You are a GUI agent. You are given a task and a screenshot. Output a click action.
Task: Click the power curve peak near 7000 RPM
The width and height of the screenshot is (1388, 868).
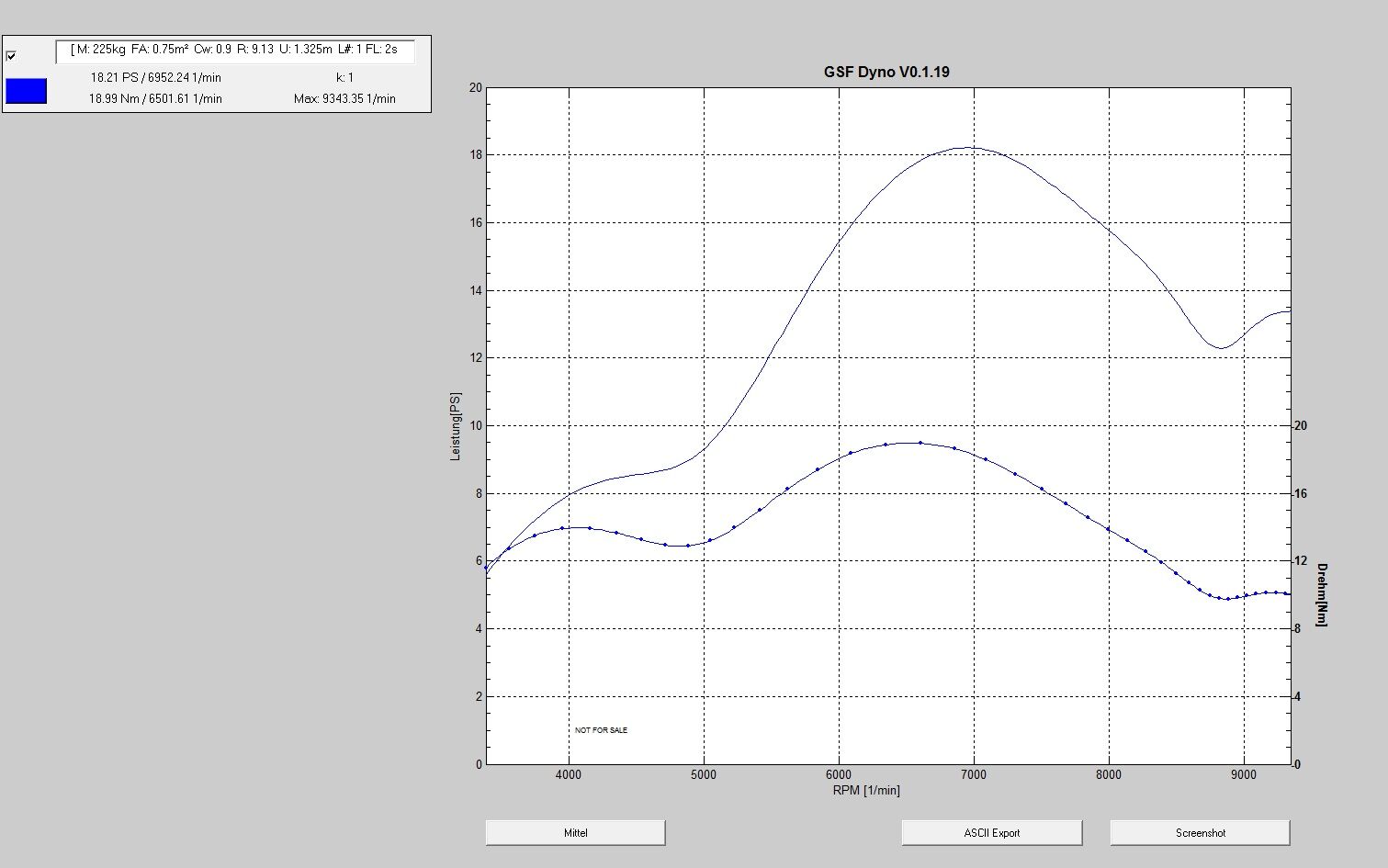coord(968,147)
